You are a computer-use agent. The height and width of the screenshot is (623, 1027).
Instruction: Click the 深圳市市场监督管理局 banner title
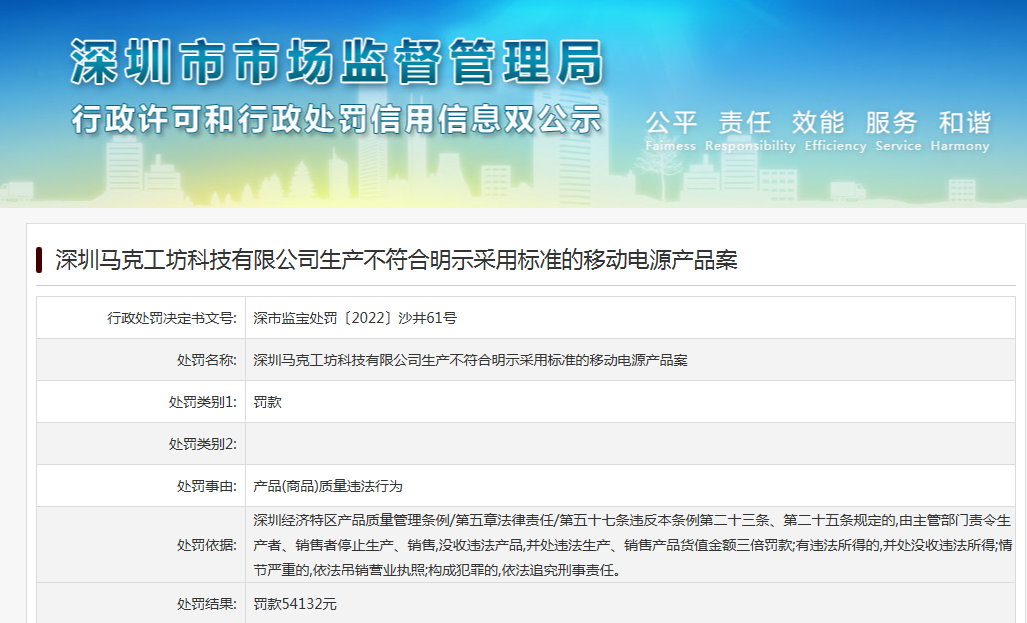click(337, 62)
